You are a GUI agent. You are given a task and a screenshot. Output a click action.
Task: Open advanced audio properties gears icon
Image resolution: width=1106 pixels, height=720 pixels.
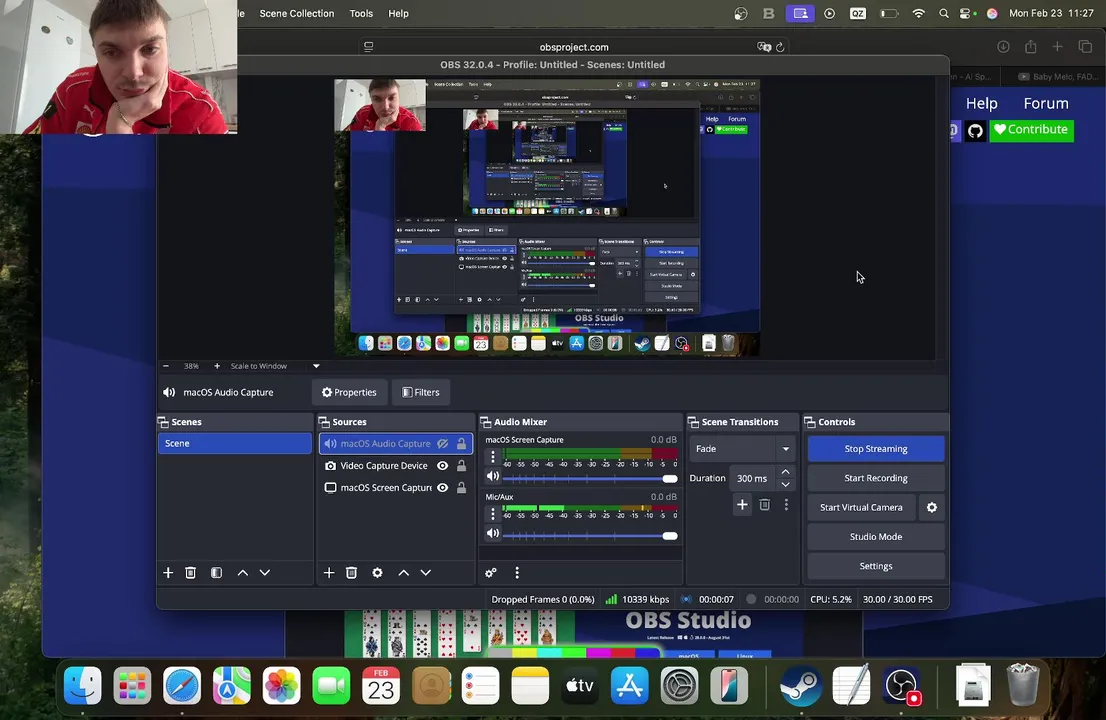point(491,573)
